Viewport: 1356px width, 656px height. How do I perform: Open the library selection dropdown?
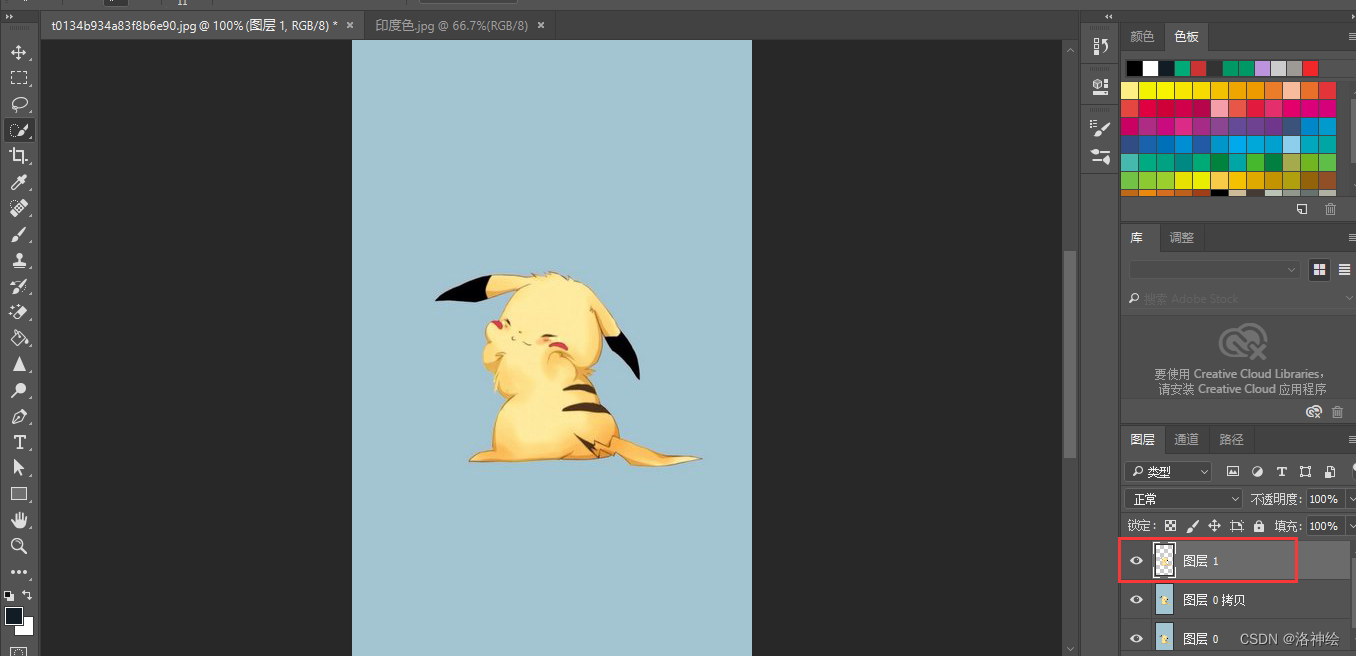point(1214,269)
